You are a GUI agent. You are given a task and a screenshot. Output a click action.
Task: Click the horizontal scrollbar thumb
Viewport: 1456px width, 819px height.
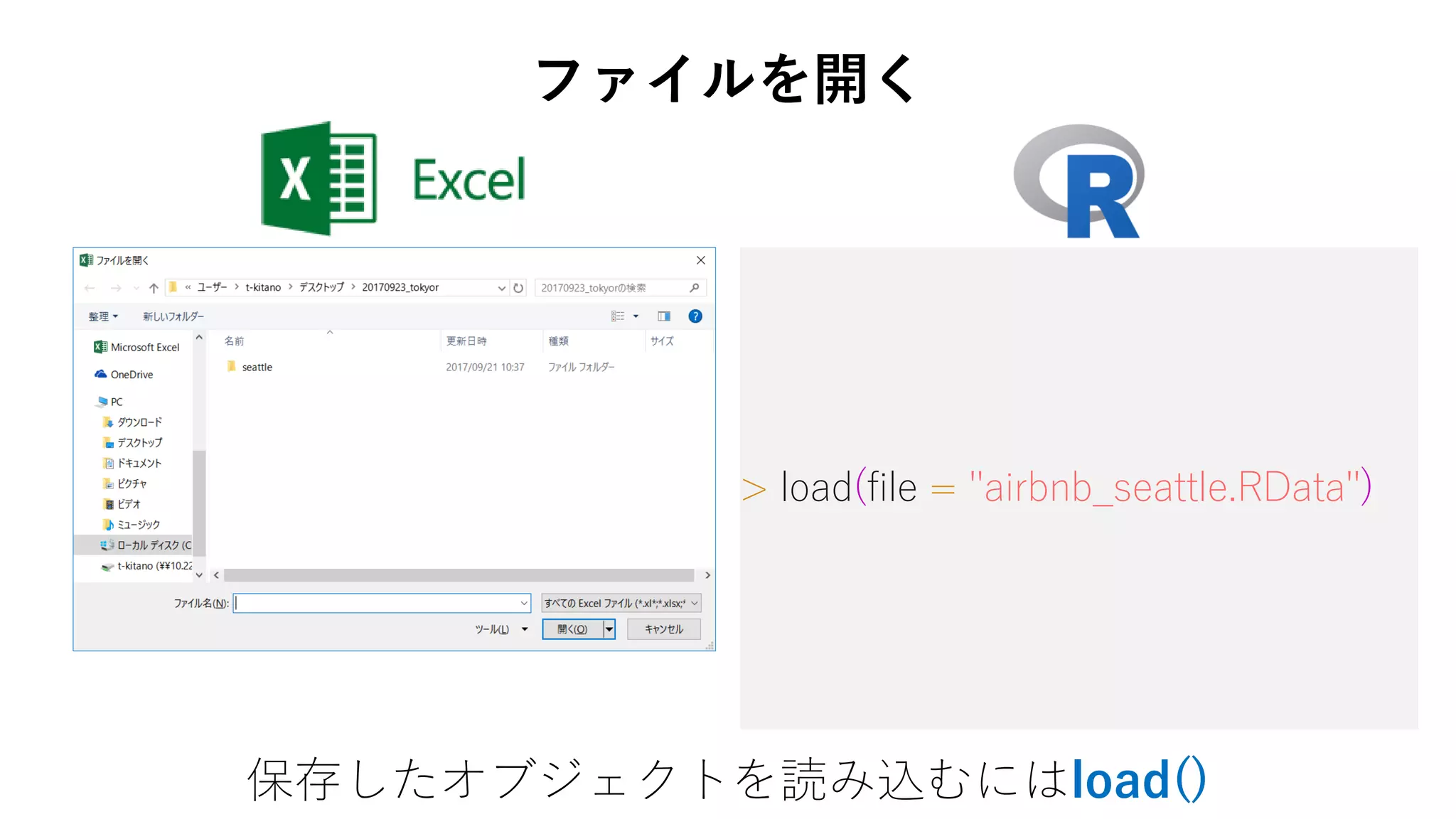459,575
